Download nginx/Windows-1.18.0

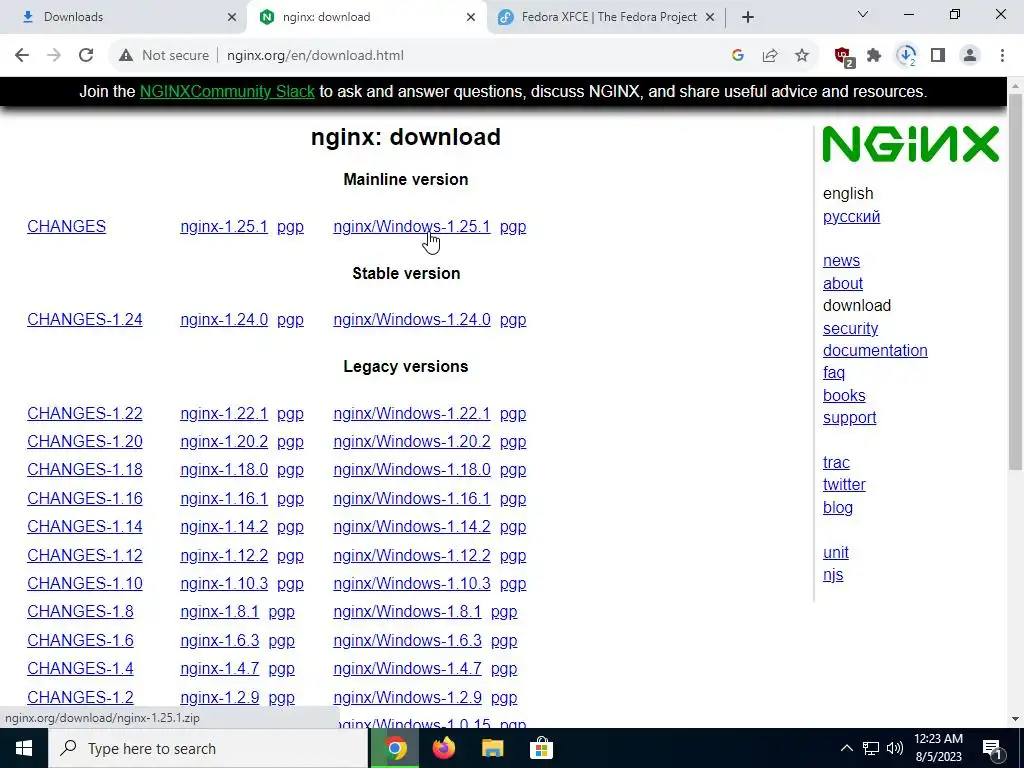(x=411, y=470)
